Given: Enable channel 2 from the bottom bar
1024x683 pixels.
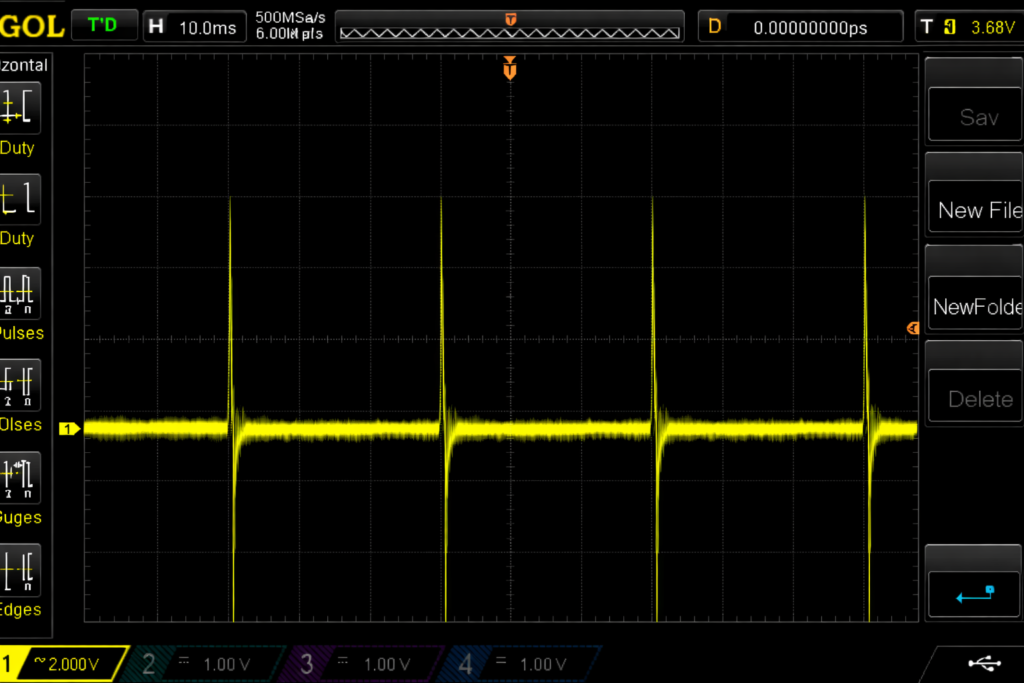Looking at the screenshot, I should tap(199, 664).
